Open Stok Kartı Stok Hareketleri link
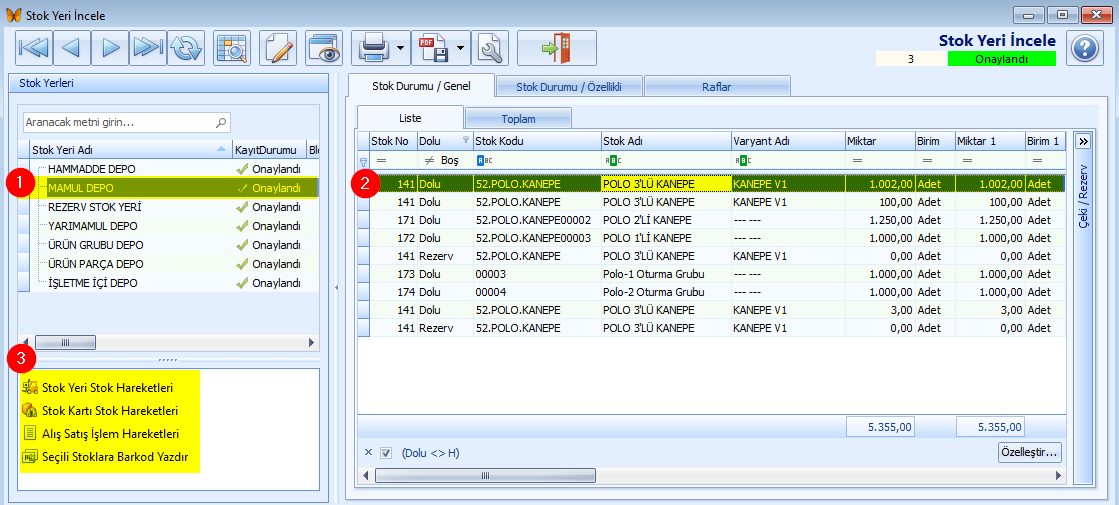The height and width of the screenshot is (505, 1119). click(x=110, y=411)
